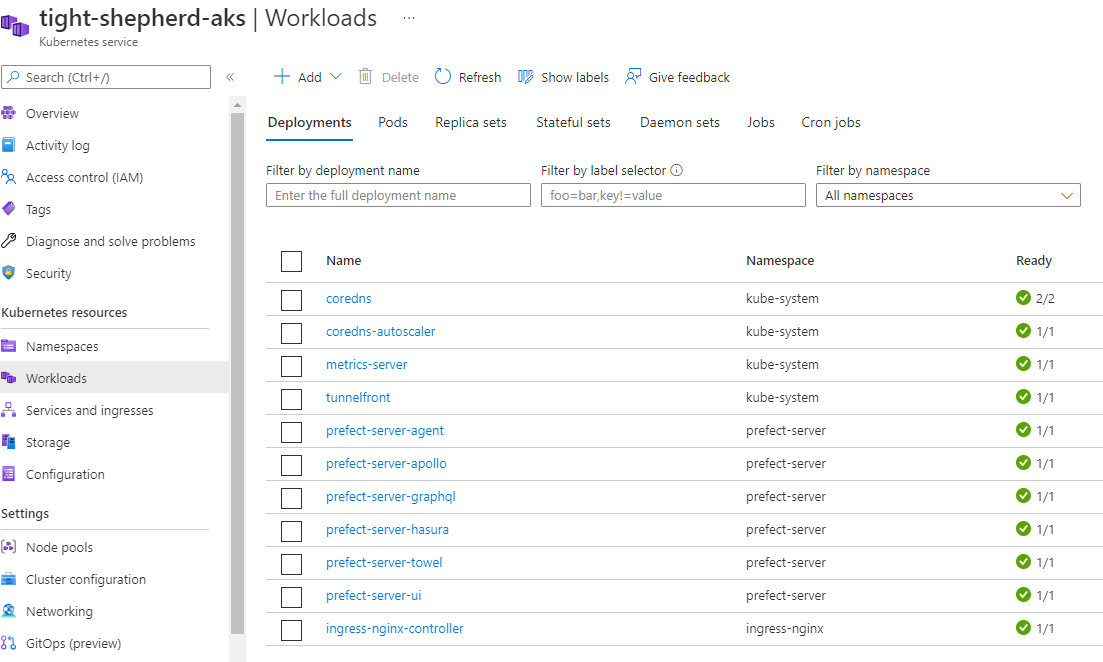Image resolution: width=1103 pixels, height=662 pixels.
Task: Open the ingress-nginx-controller deployment link
Action: (395, 629)
